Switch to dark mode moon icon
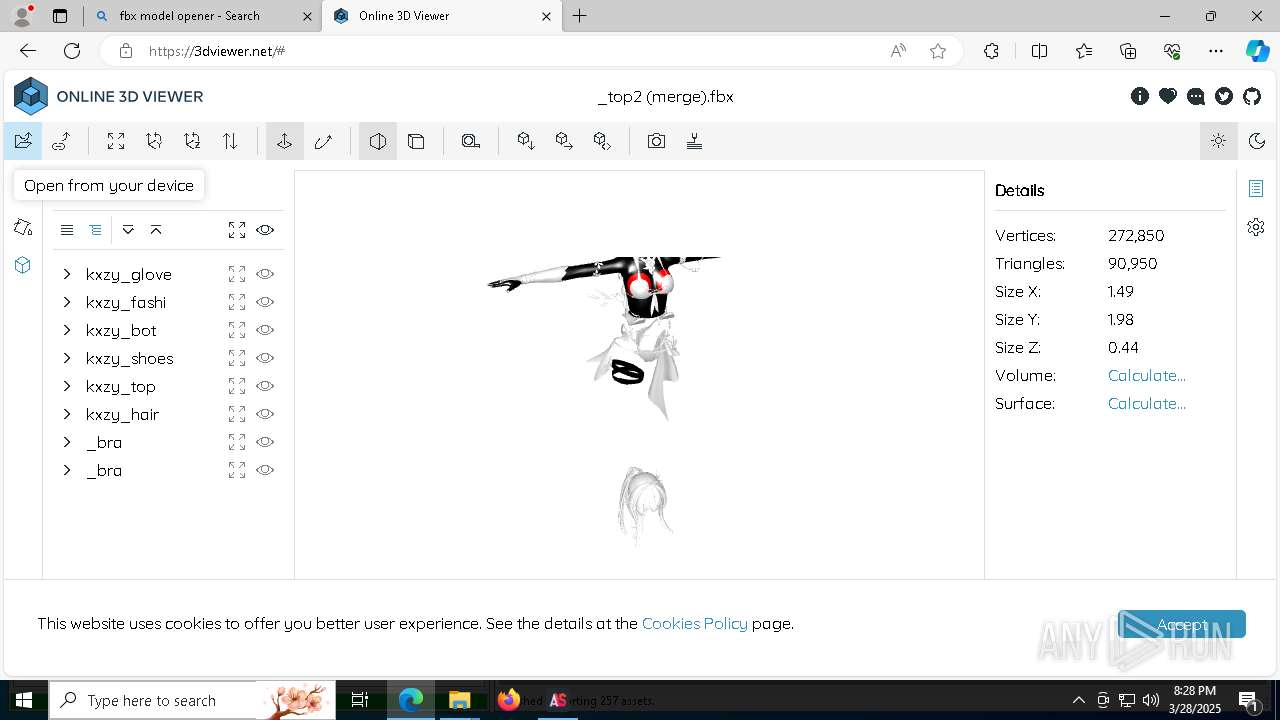This screenshot has height=720, width=1280. 1257,141
